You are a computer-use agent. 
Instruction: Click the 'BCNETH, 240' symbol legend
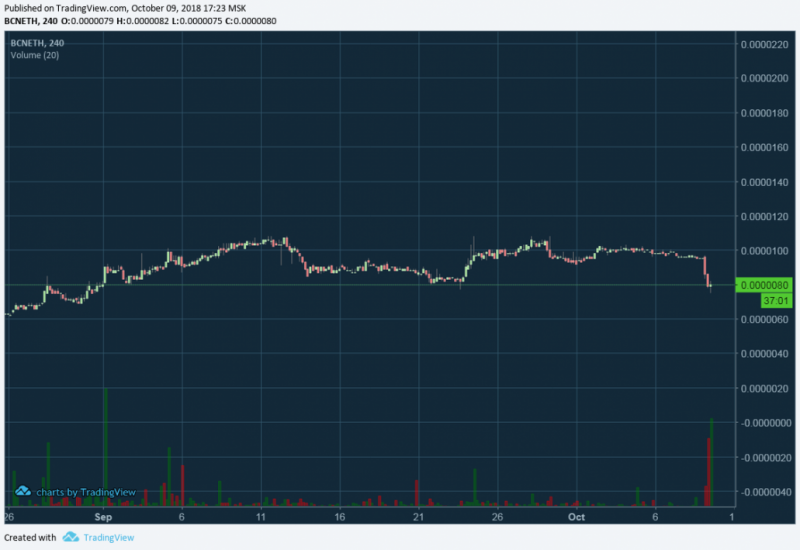[37, 43]
